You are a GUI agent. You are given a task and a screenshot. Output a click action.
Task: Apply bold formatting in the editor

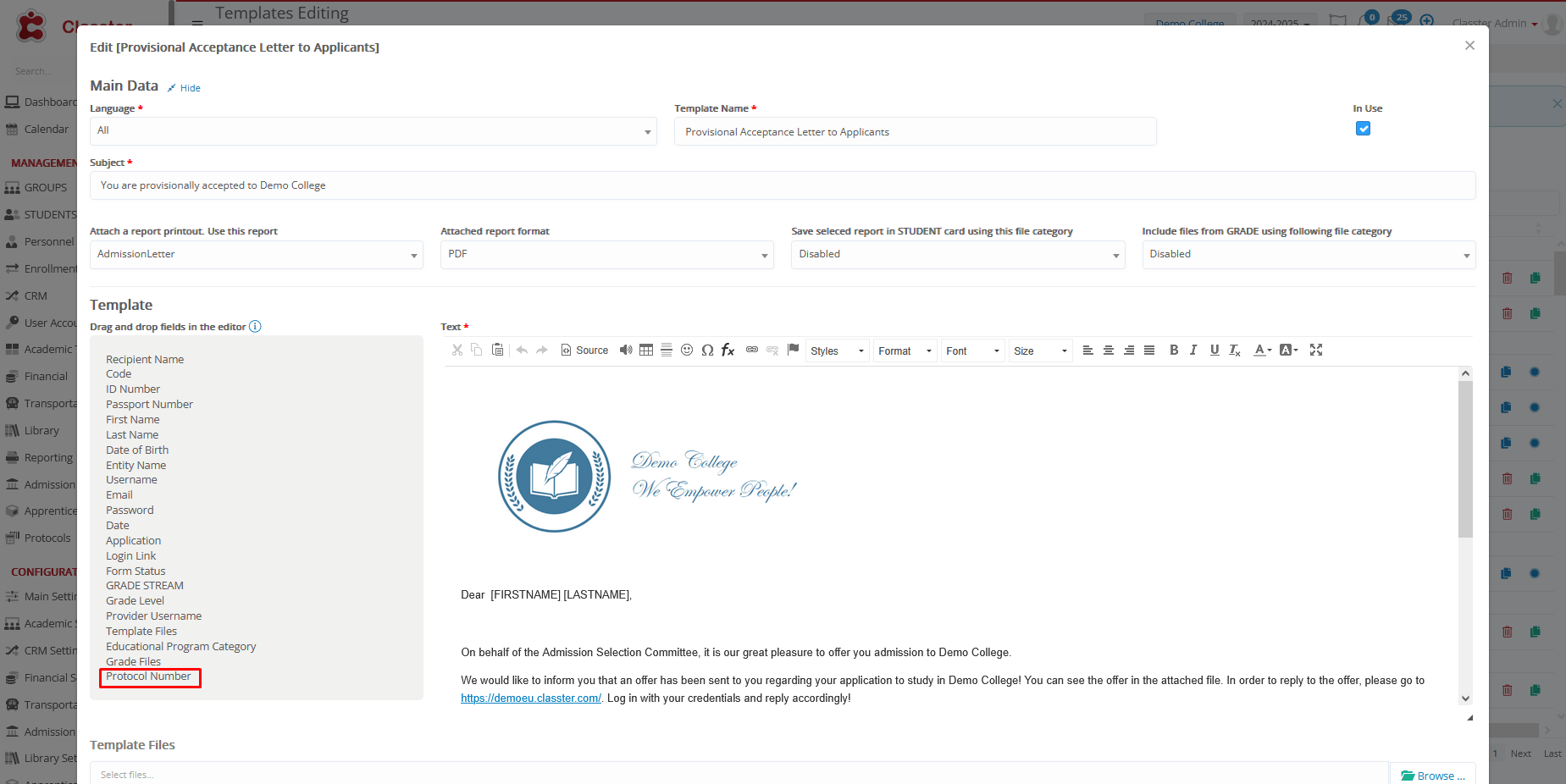[1174, 351]
